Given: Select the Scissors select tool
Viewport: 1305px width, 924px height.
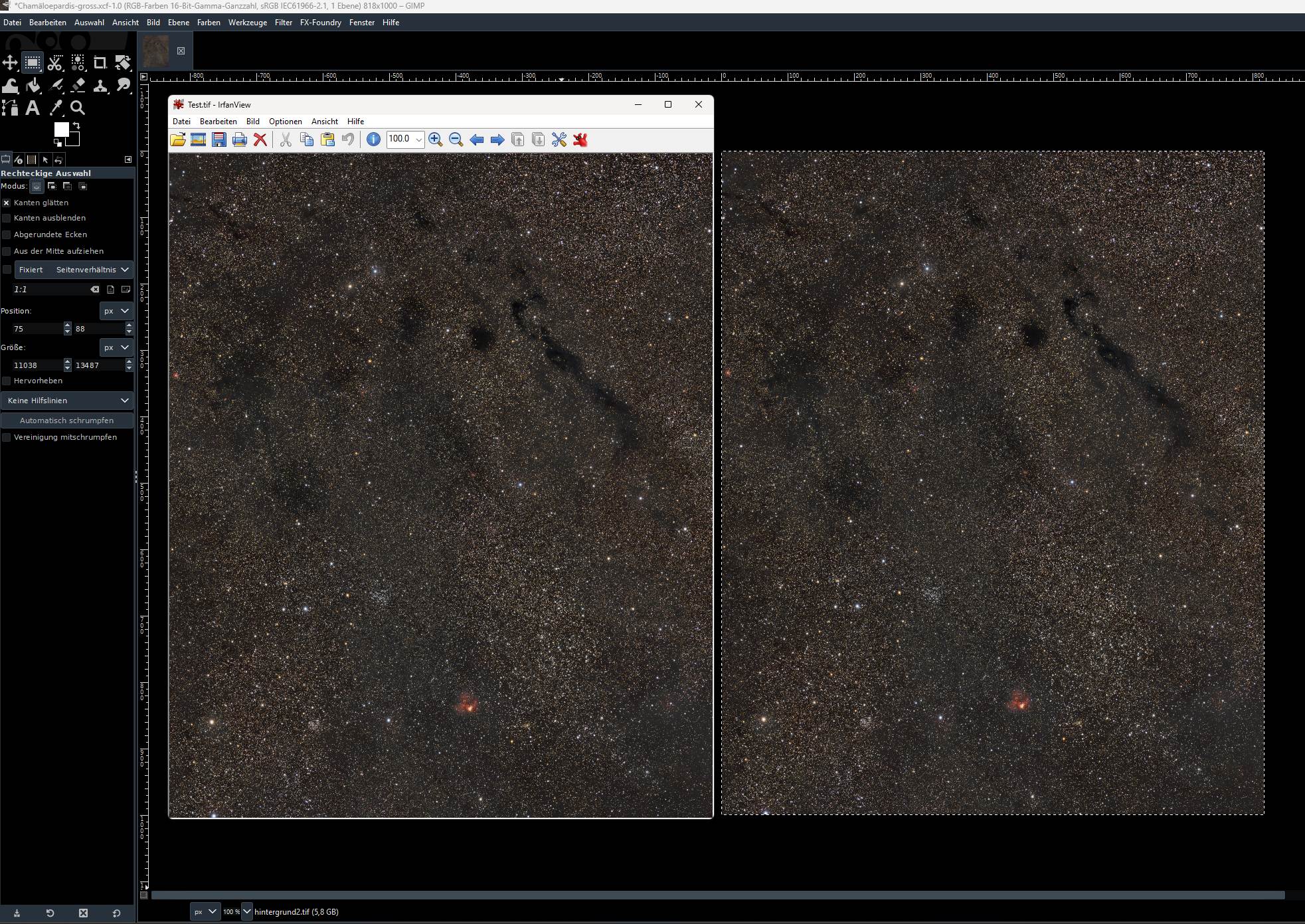Looking at the screenshot, I should (55, 63).
